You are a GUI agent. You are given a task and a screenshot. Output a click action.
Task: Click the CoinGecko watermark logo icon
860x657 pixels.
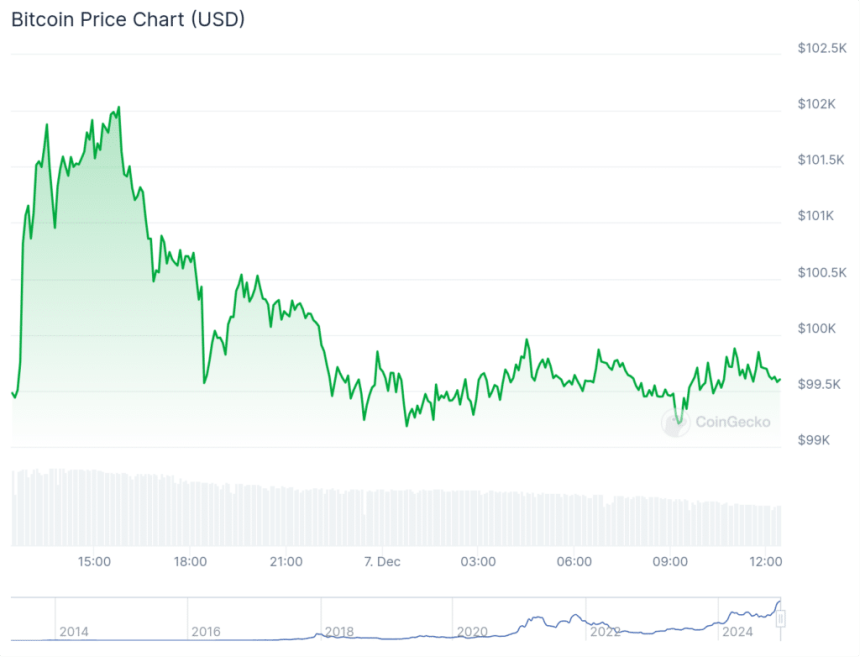point(676,422)
